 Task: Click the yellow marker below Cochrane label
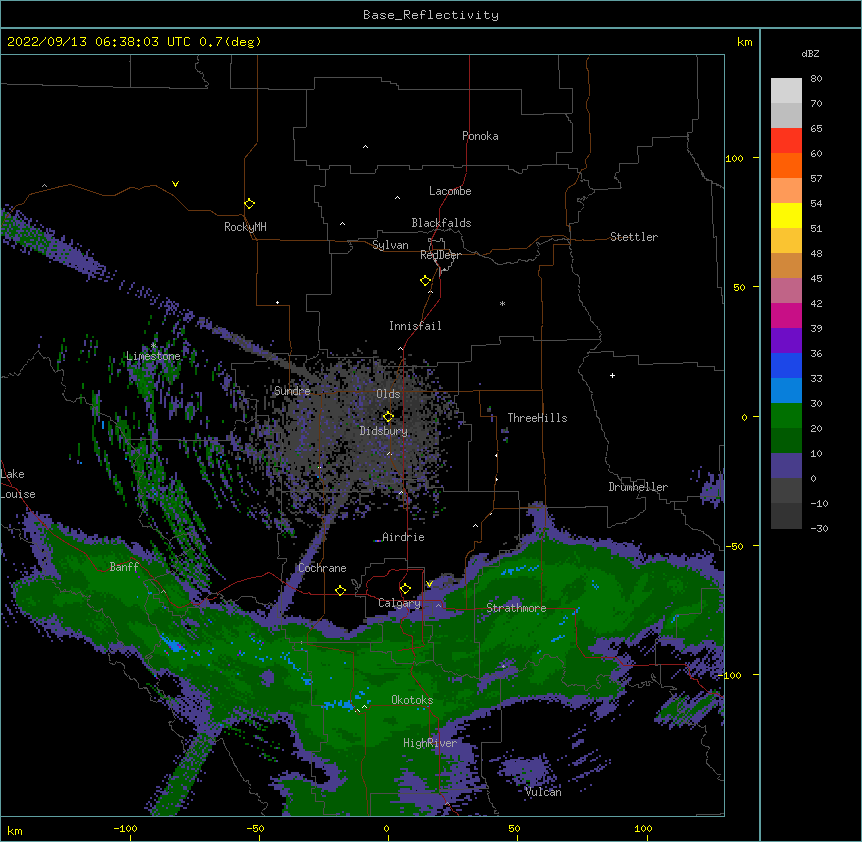tap(340, 590)
